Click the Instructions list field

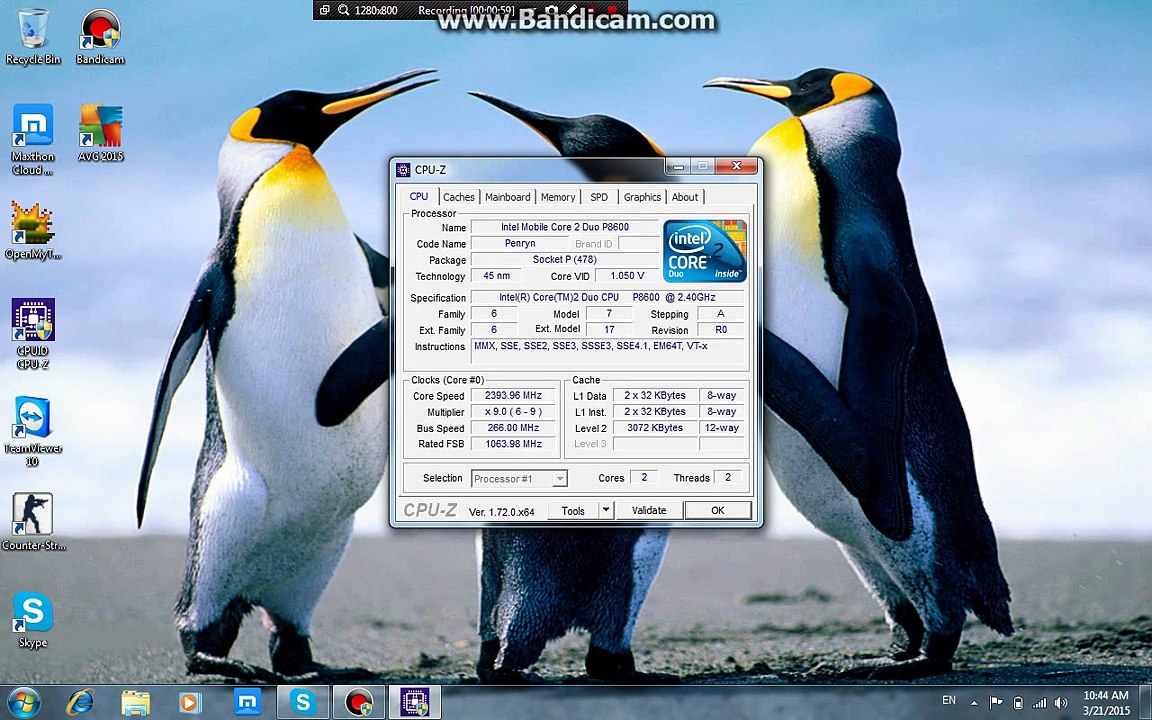pos(607,351)
